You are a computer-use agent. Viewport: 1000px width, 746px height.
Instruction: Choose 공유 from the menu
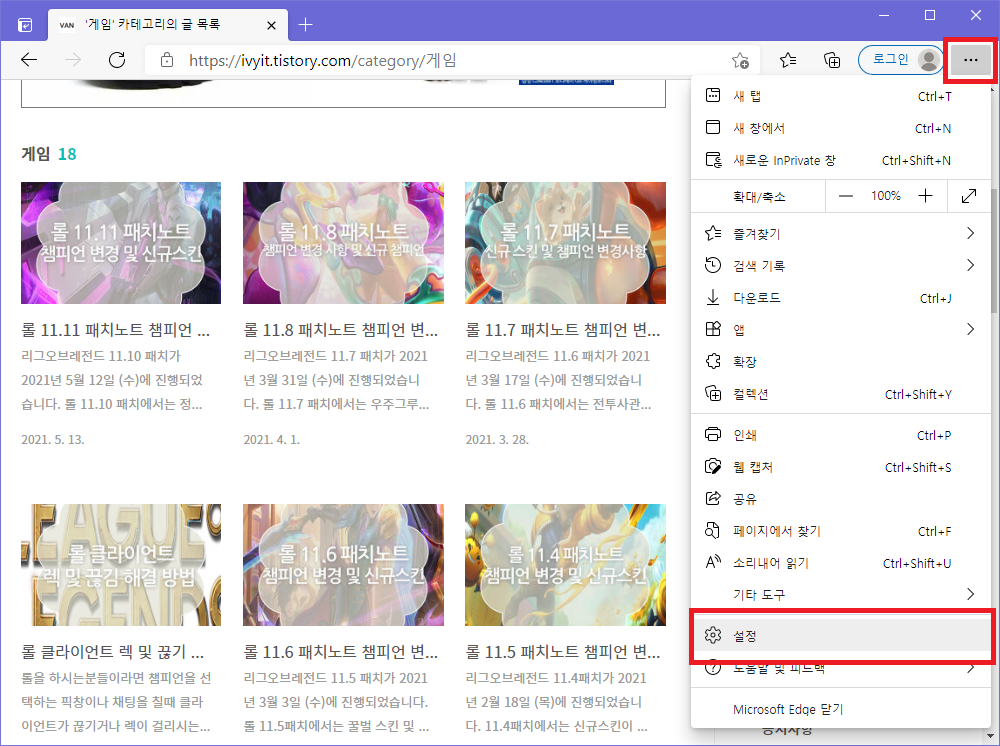[x=841, y=499]
